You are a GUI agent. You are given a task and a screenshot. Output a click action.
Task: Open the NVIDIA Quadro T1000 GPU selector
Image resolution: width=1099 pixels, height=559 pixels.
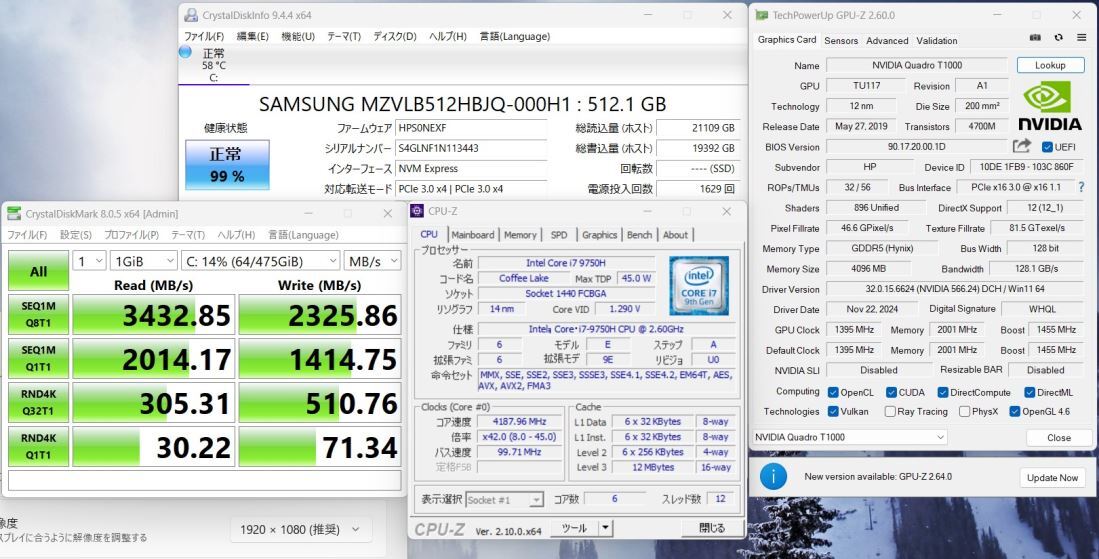tap(849, 437)
